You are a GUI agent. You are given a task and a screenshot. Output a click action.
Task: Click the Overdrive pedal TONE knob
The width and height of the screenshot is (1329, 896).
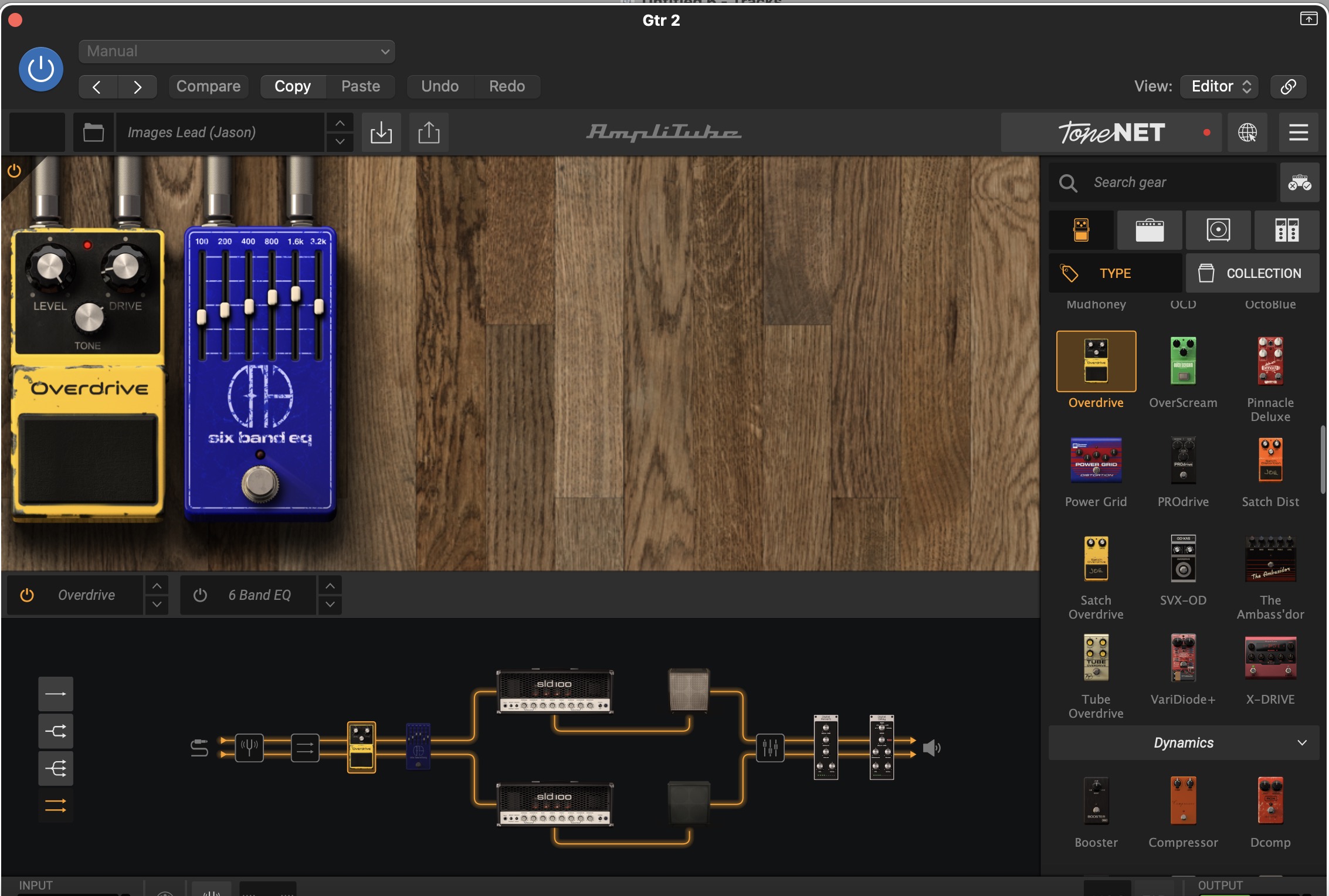click(x=89, y=318)
